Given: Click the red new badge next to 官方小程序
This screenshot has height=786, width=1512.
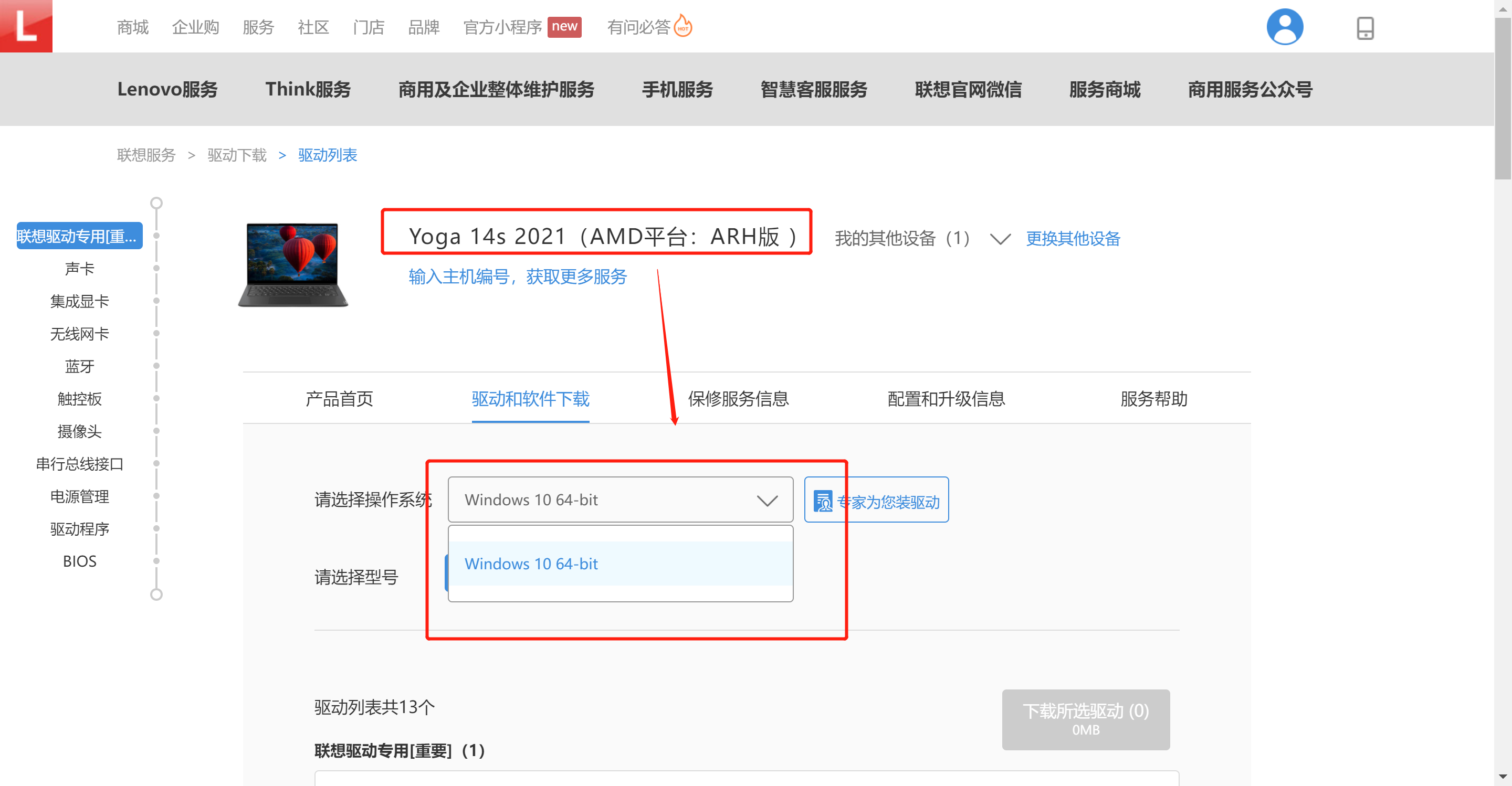Looking at the screenshot, I should 564,26.
